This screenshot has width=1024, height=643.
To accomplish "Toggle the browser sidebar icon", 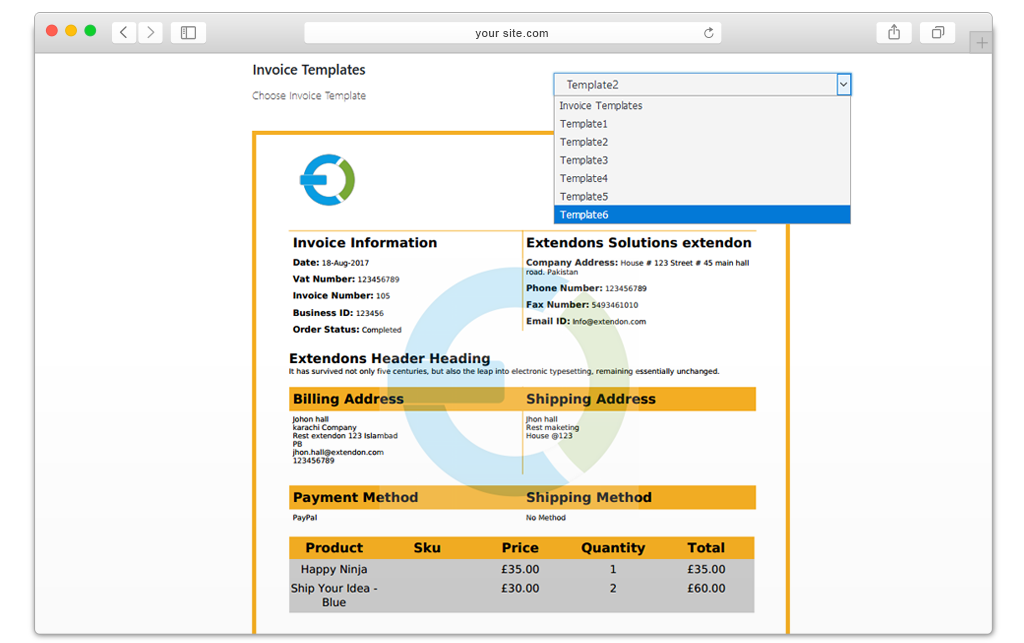I will pos(188,32).
